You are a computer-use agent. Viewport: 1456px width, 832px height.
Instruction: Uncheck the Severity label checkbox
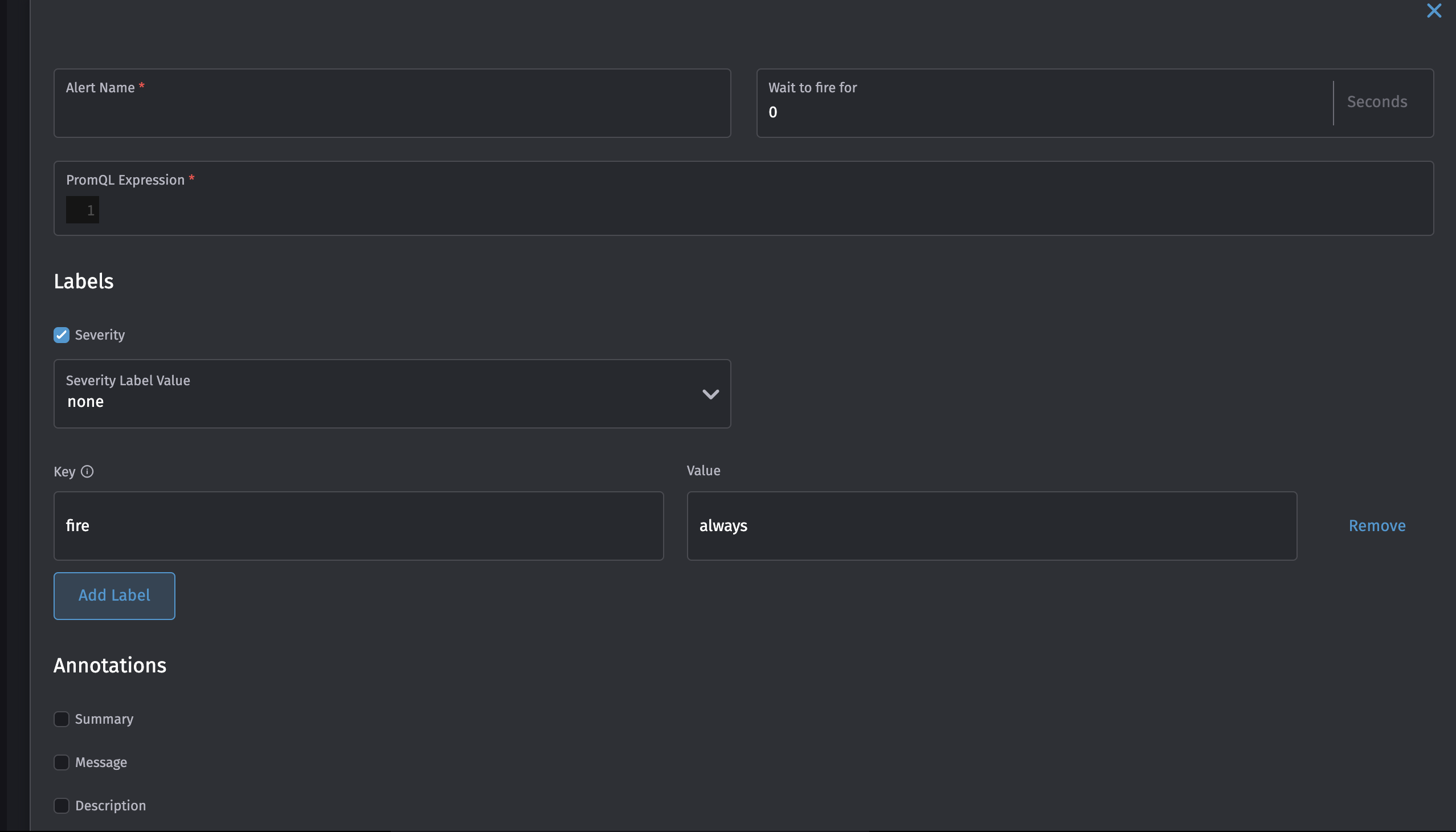(61, 335)
